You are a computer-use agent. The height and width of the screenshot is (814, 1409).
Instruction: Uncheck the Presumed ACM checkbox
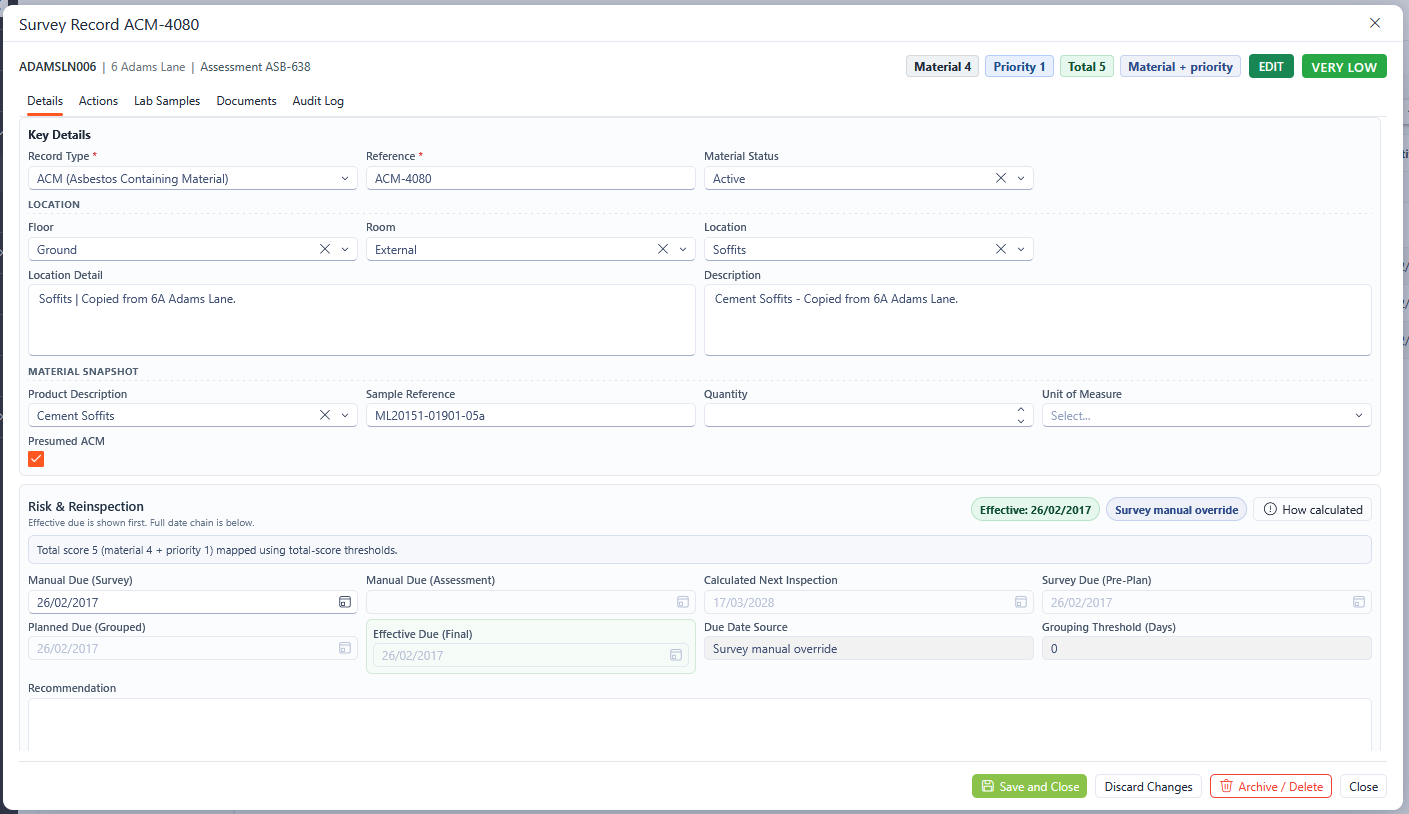pos(36,459)
